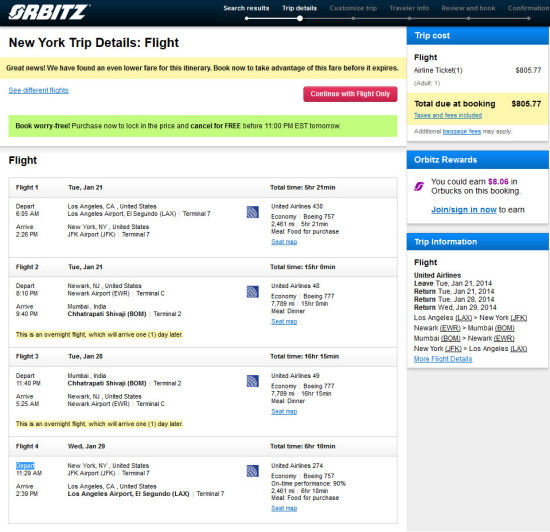Click Continue with Flight Only button
Image resolution: width=550 pixels, height=532 pixels.
[x=350, y=94]
